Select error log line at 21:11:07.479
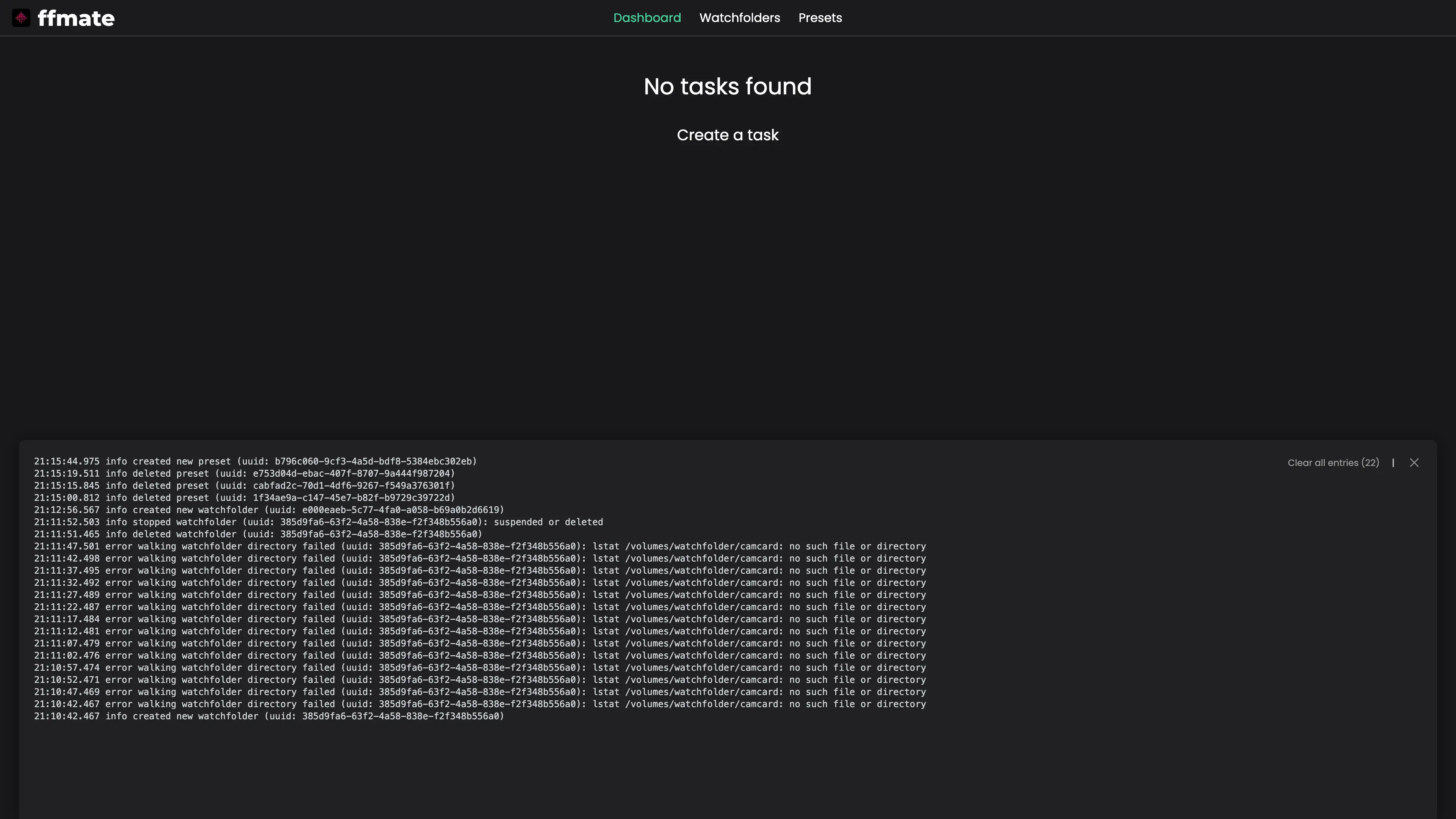The height and width of the screenshot is (819, 1456). point(480,644)
